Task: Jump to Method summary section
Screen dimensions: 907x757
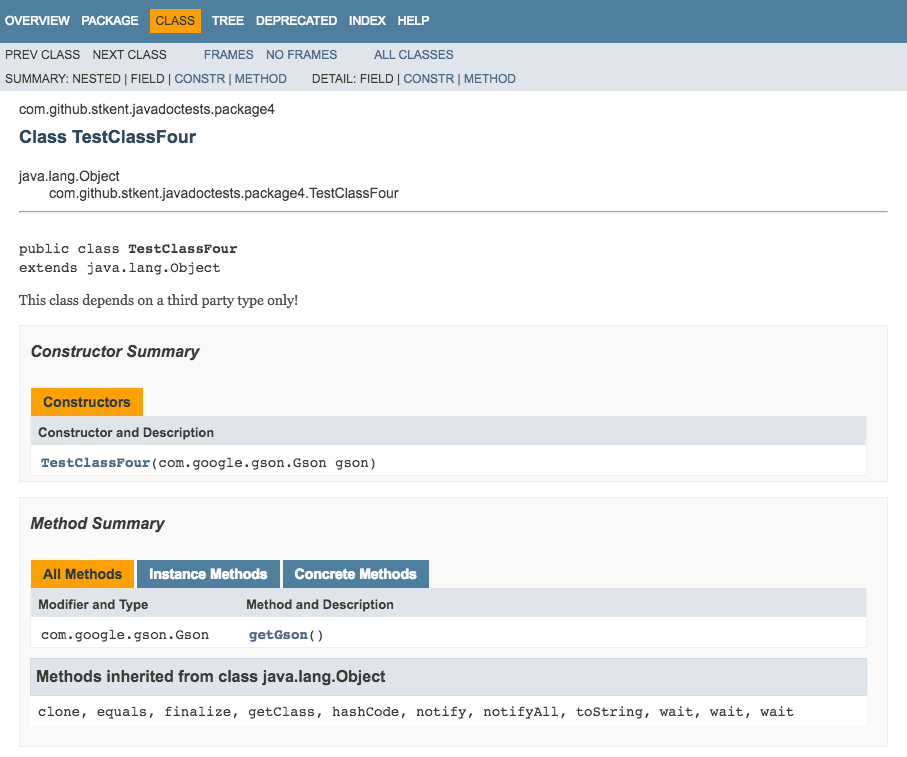Action: [260, 79]
